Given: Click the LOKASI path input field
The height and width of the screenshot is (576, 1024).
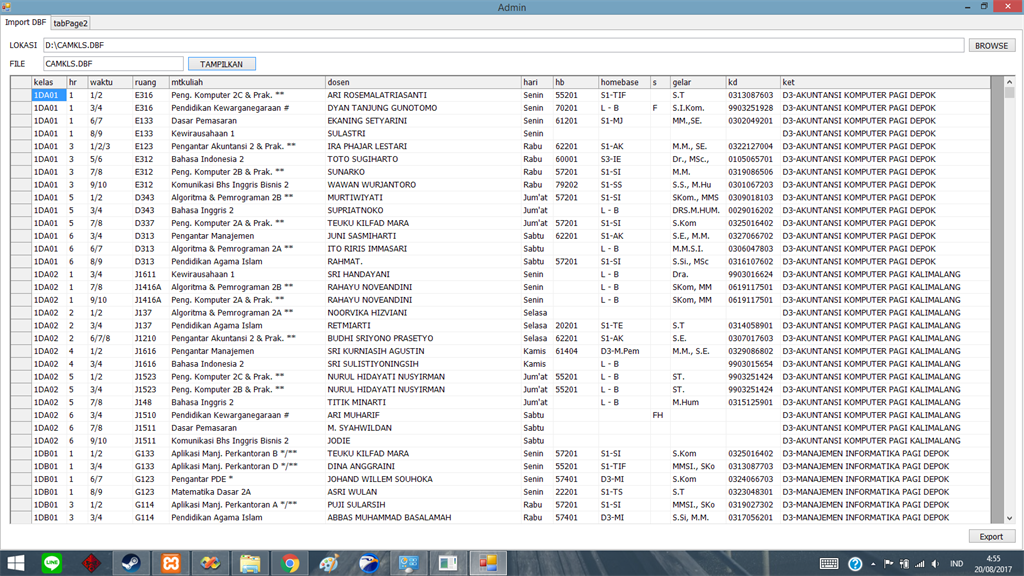Looking at the screenshot, I should pos(504,45).
